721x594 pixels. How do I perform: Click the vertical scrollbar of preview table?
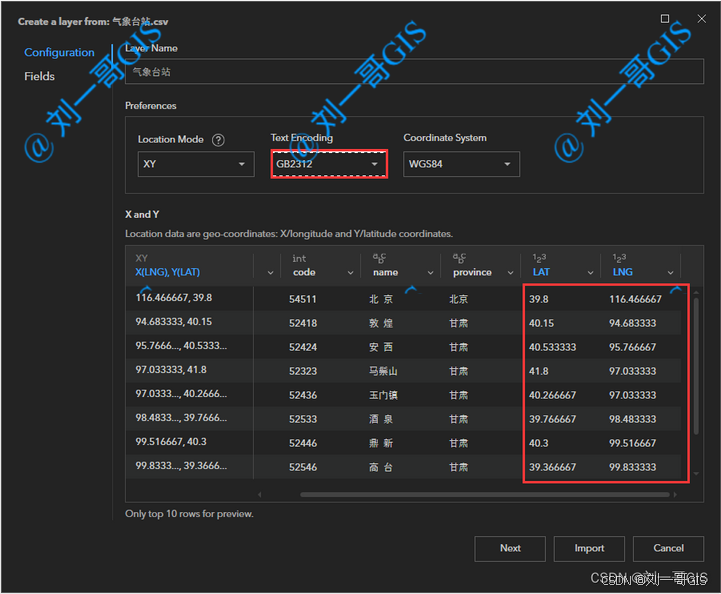(x=696, y=366)
